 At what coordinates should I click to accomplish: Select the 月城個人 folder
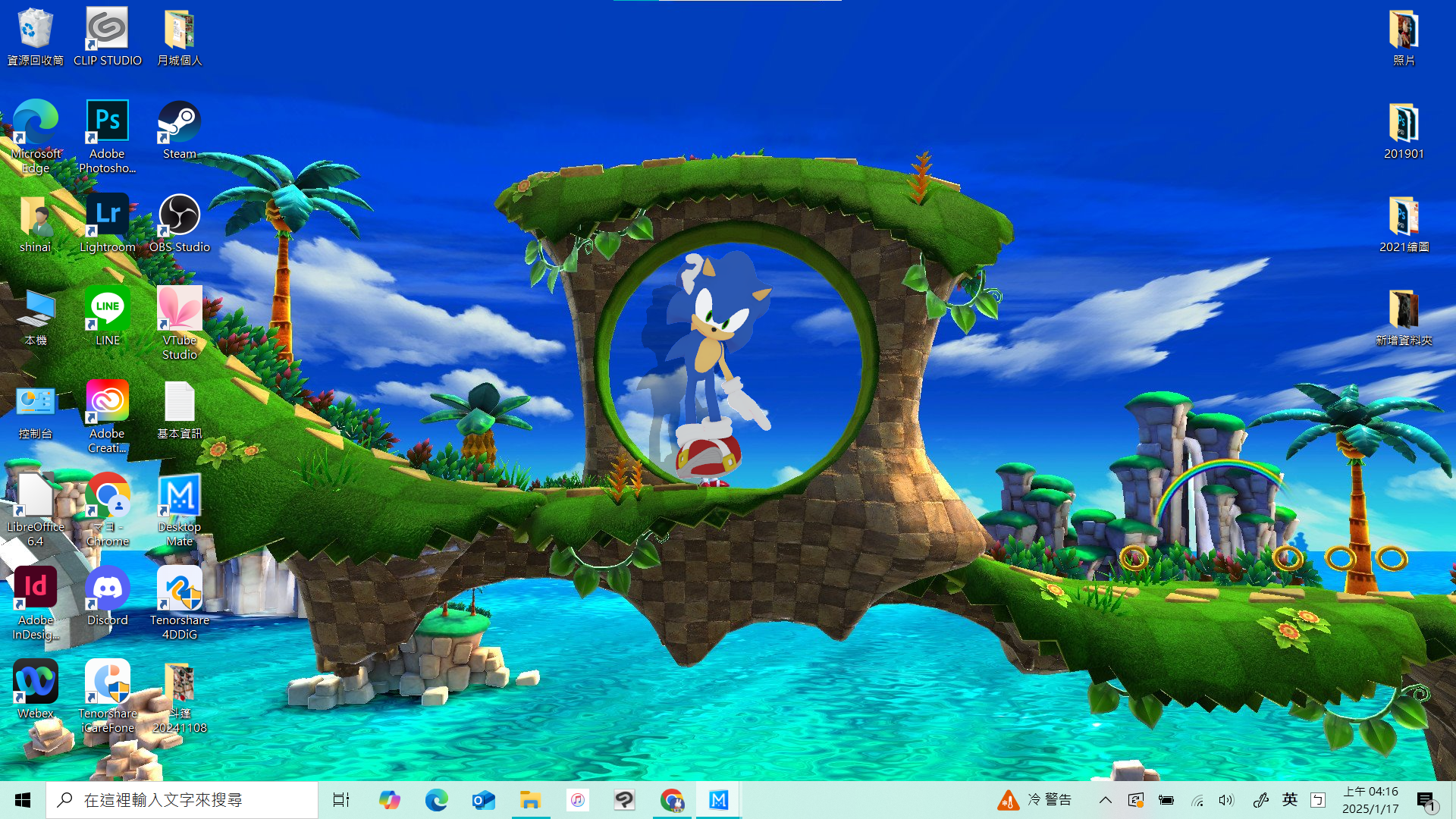pyautogui.click(x=179, y=36)
